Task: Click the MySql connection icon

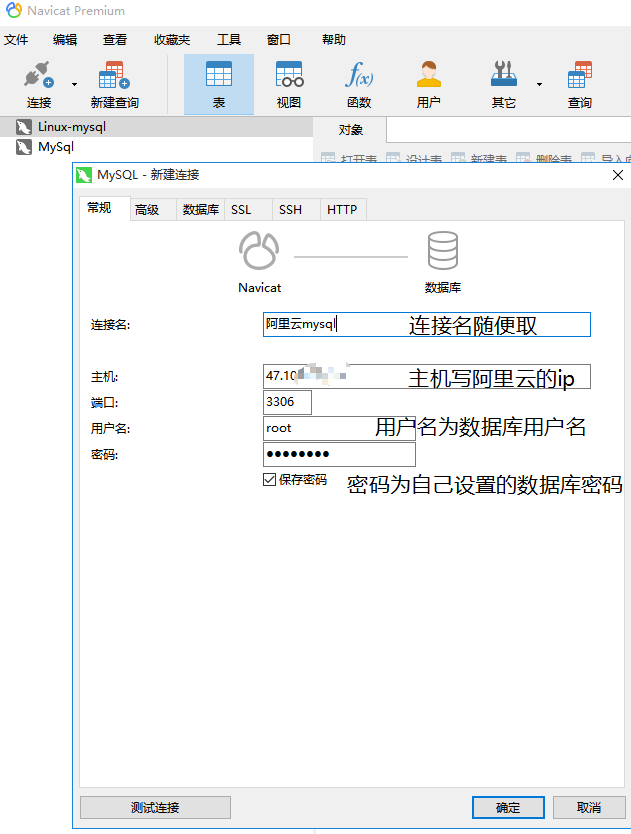Action: point(23,147)
